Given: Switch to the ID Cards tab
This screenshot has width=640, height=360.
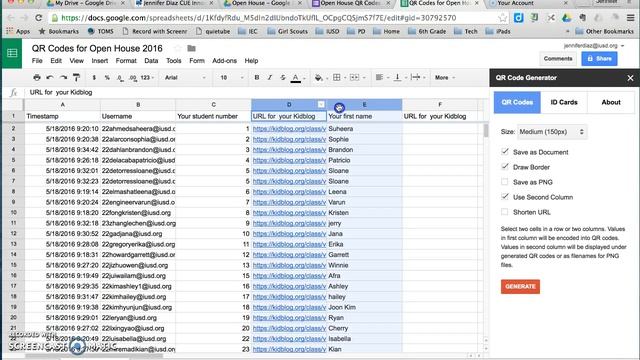Looking at the screenshot, I should click(564, 102).
